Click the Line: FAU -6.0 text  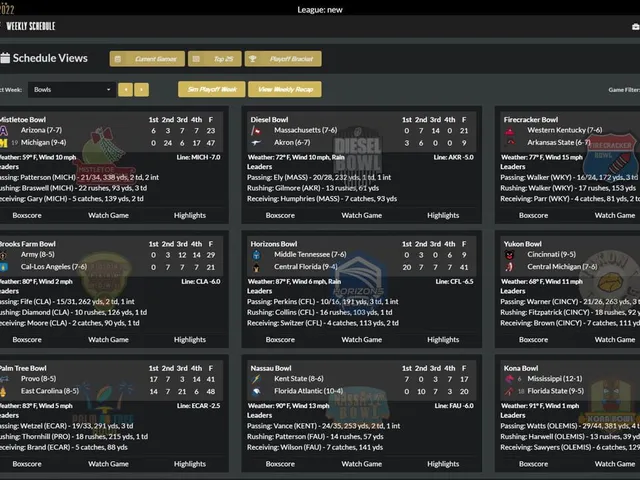[454, 406]
